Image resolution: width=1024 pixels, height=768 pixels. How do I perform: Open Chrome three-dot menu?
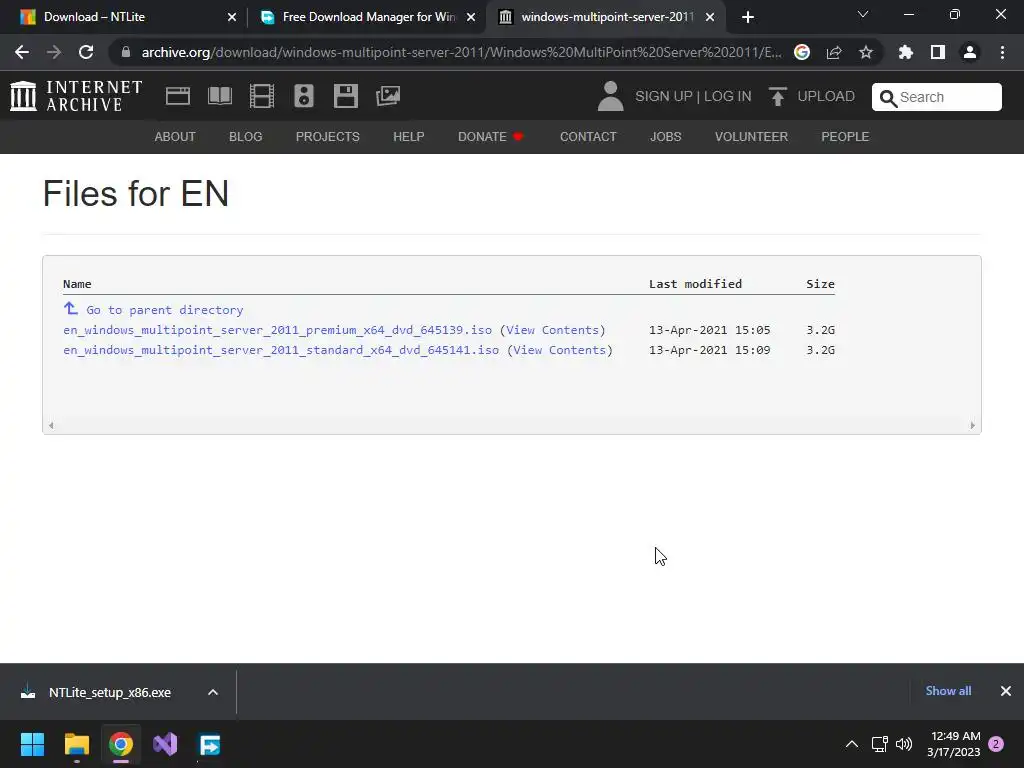(1002, 52)
